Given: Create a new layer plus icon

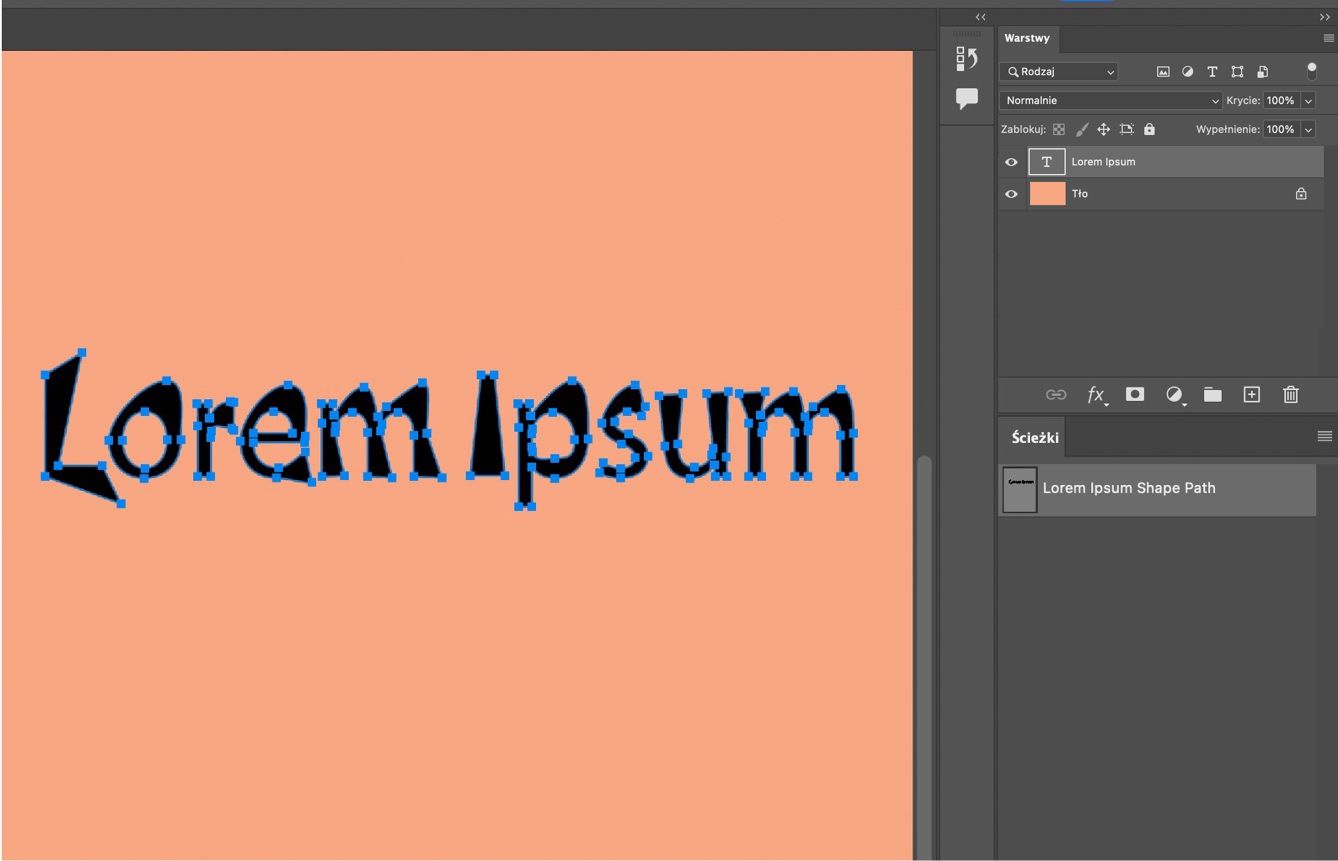Looking at the screenshot, I should point(1252,395).
